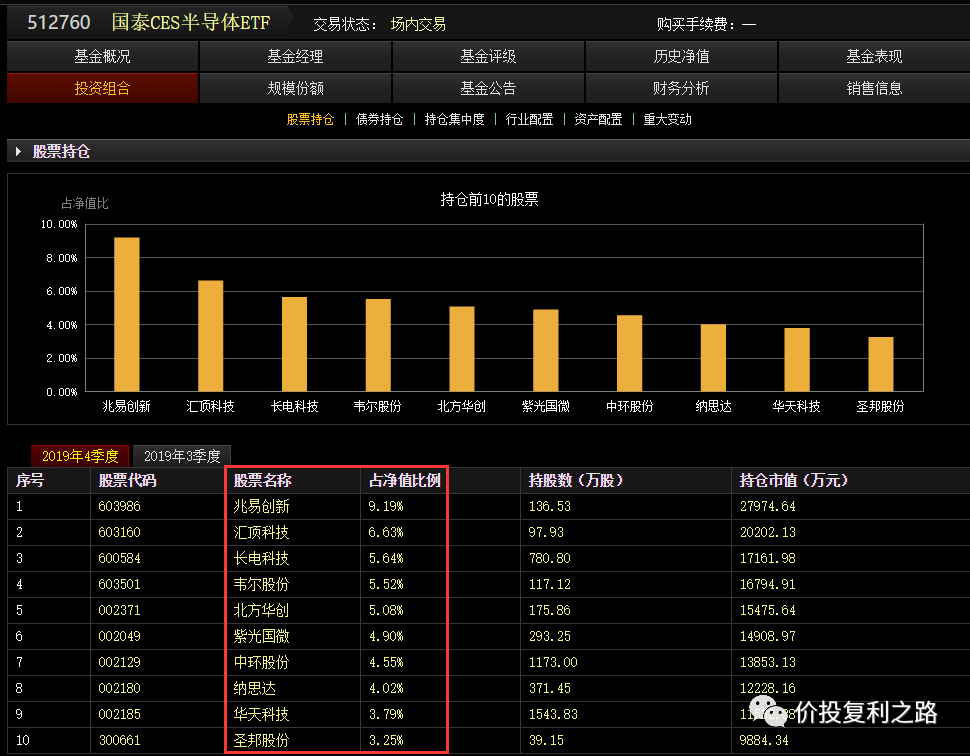The height and width of the screenshot is (756, 970).
Task: Open the 基金经理 tab
Action: click(x=295, y=56)
